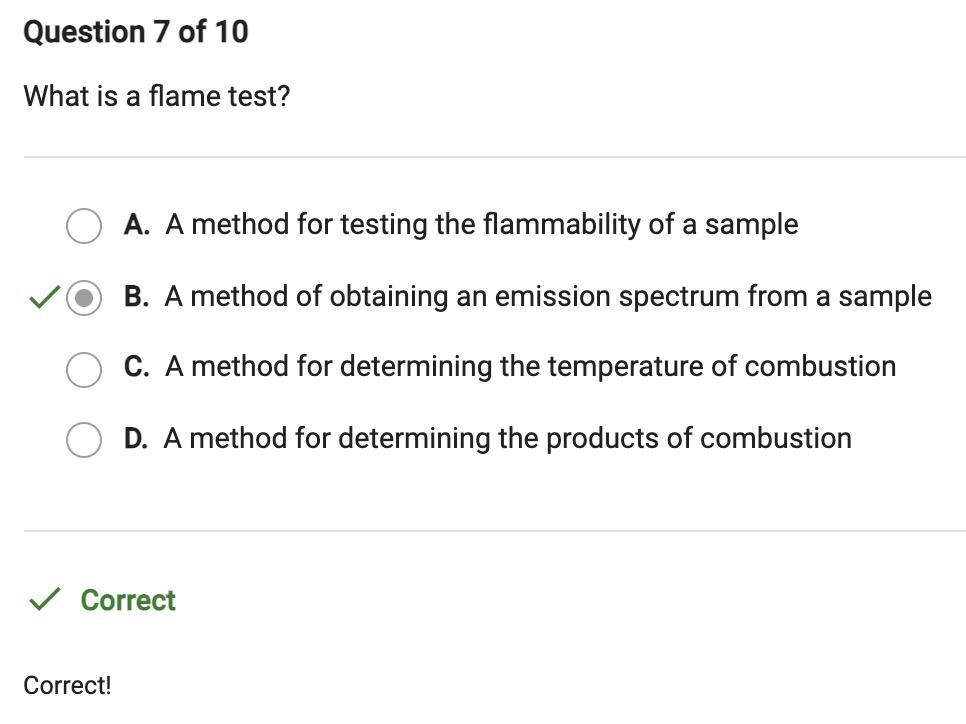Image resolution: width=966 pixels, height=724 pixels.
Task: Pick the radio button for option D
Action: [83, 439]
